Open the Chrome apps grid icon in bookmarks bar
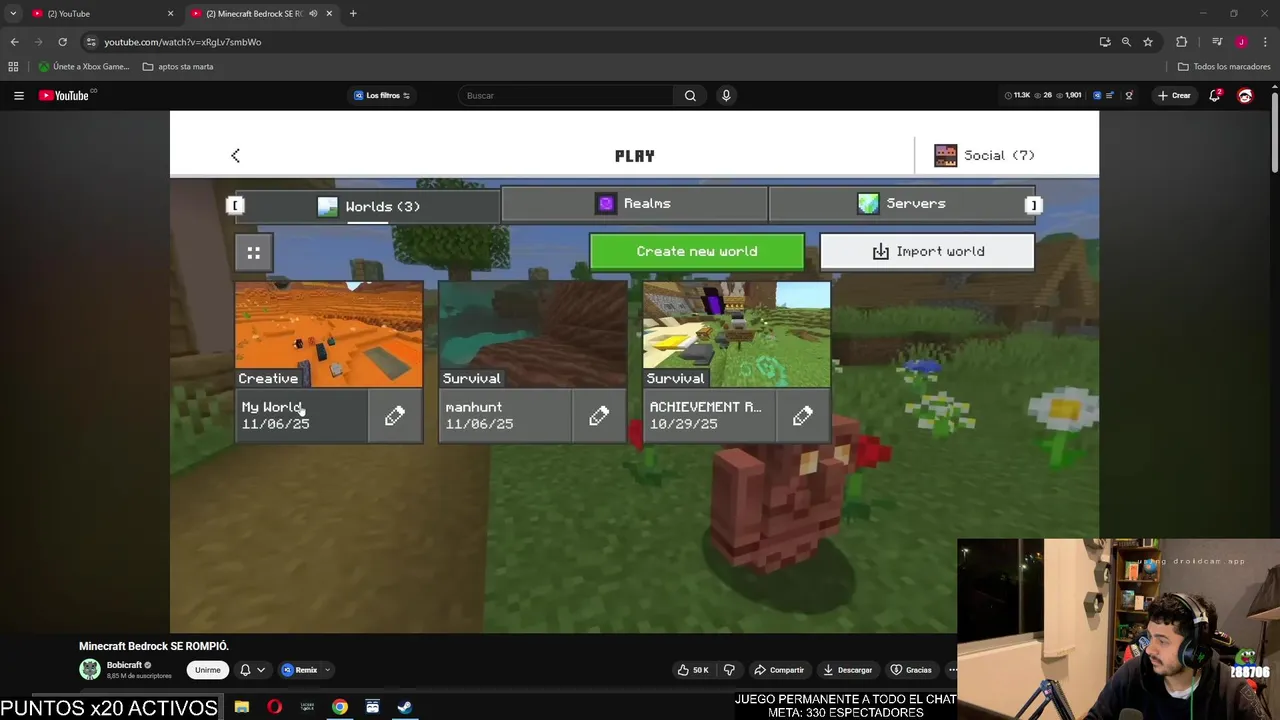This screenshot has width=1280, height=720. (13, 67)
